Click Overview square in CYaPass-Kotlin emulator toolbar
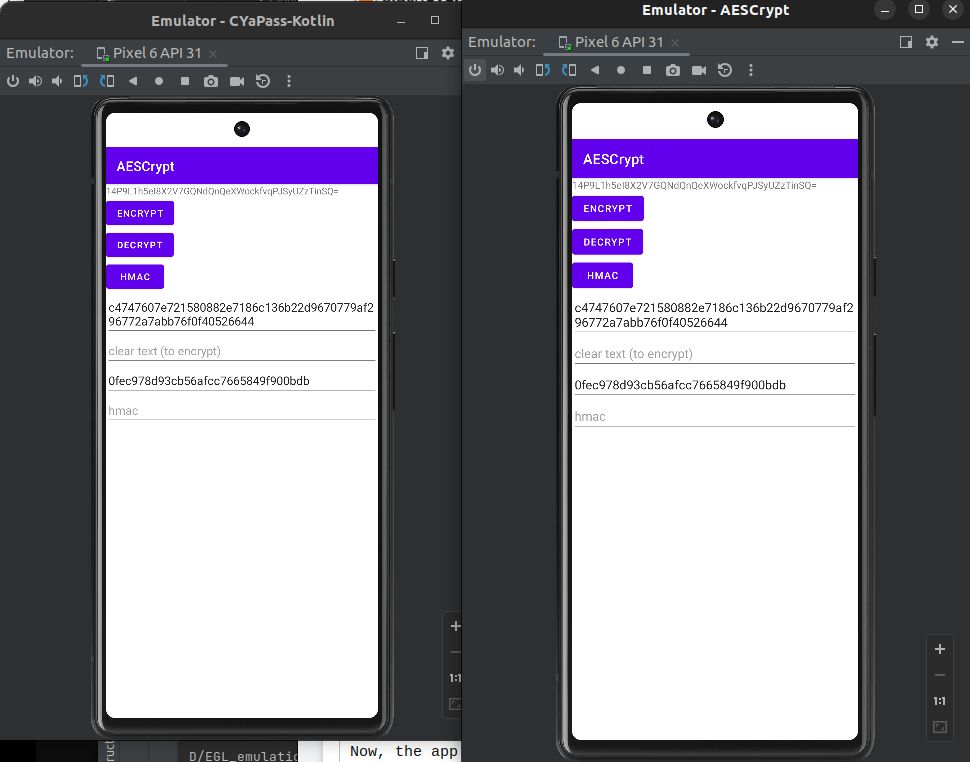 click(184, 81)
